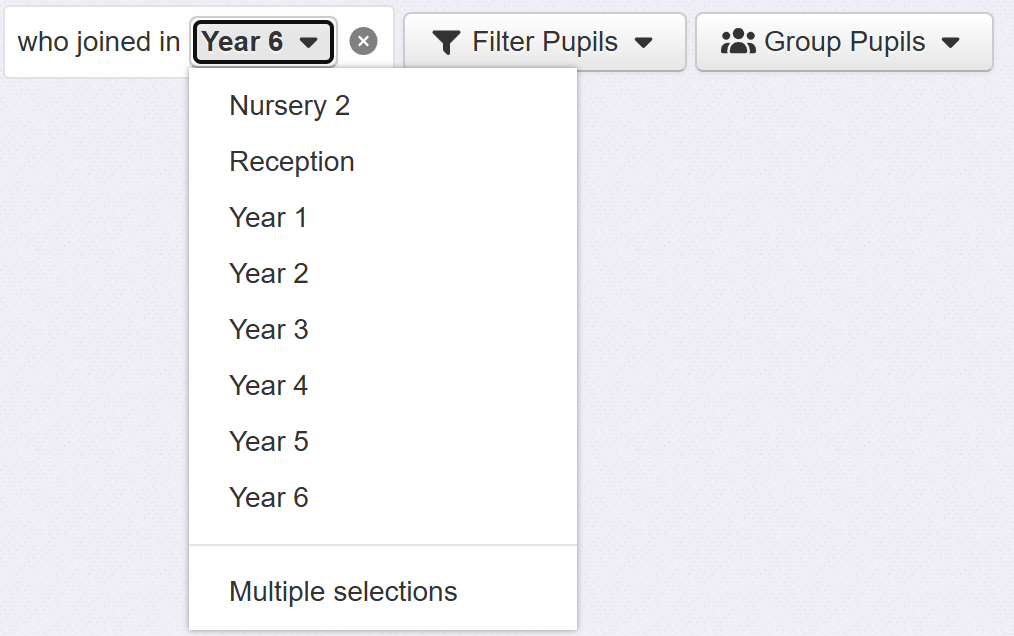Screen dimensions: 1014x636
Task: Click the funnel icon on Filter Pupils
Action: (447, 42)
